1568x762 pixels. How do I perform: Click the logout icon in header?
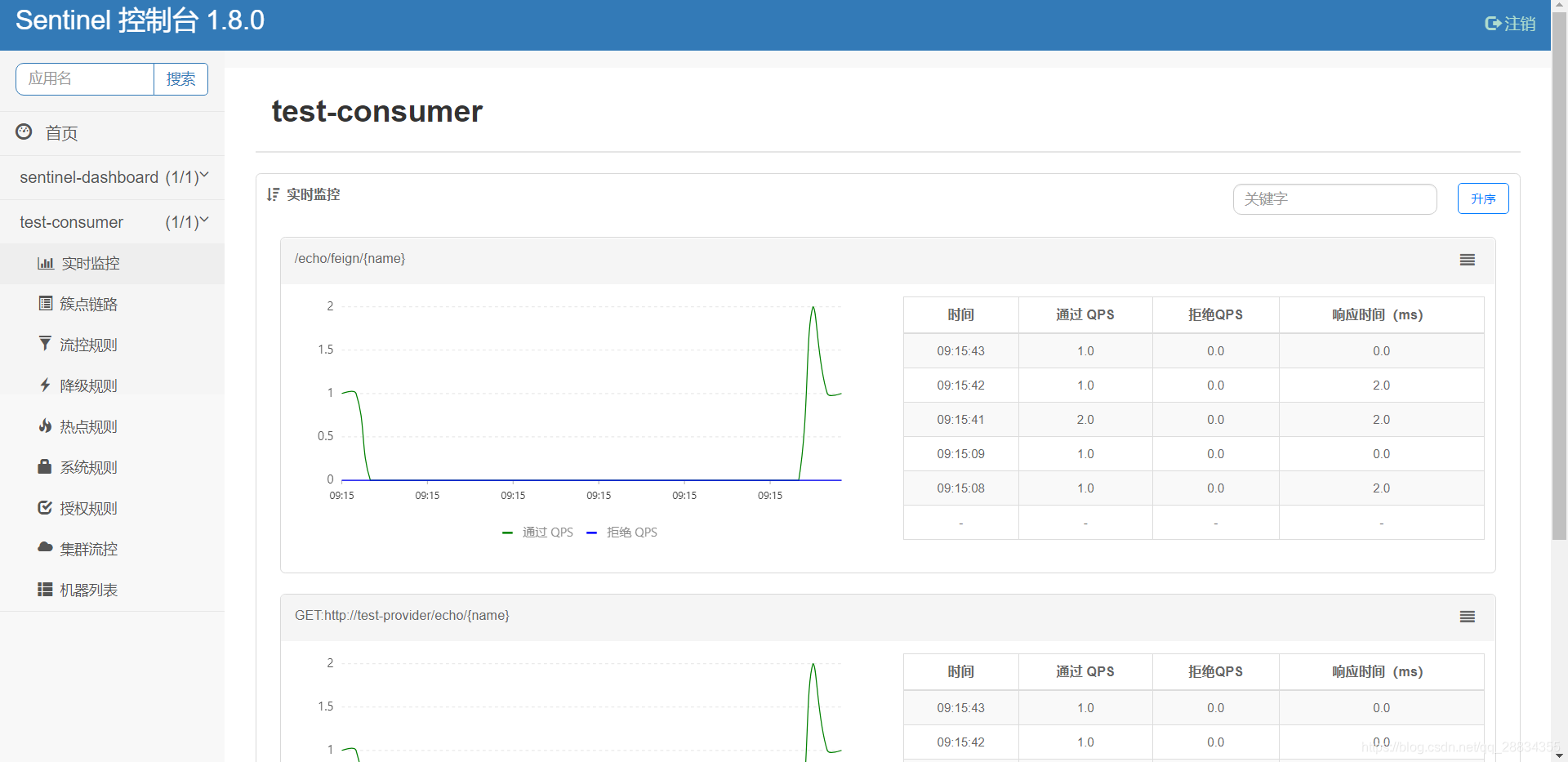(x=1493, y=24)
